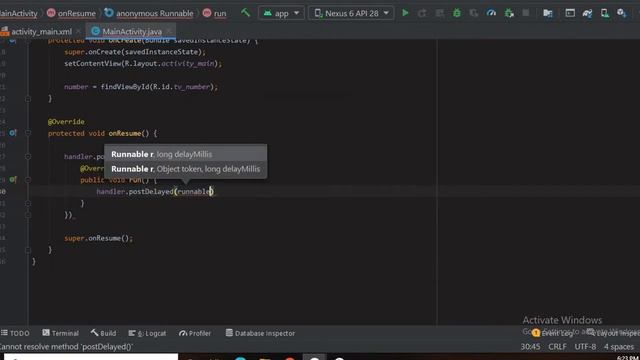The width and height of the screenshot is (640, 360).
Task: Click the 30:45 cursor position indicator
Action: coord(530,347)
